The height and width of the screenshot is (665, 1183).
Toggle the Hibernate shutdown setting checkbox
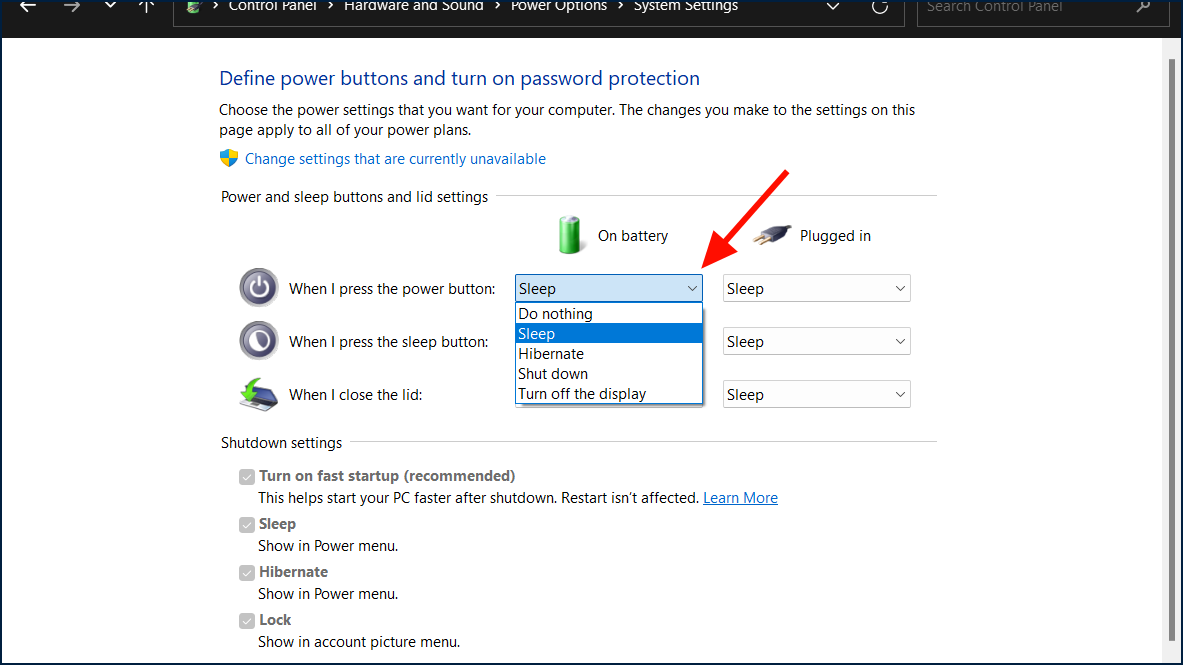(246, 572)
